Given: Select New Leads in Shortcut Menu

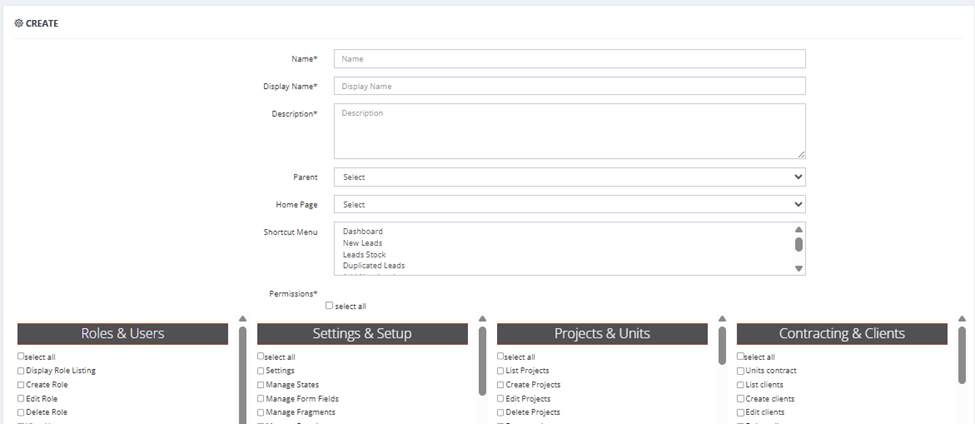Looking at the screenshot, I should [363, 243].
